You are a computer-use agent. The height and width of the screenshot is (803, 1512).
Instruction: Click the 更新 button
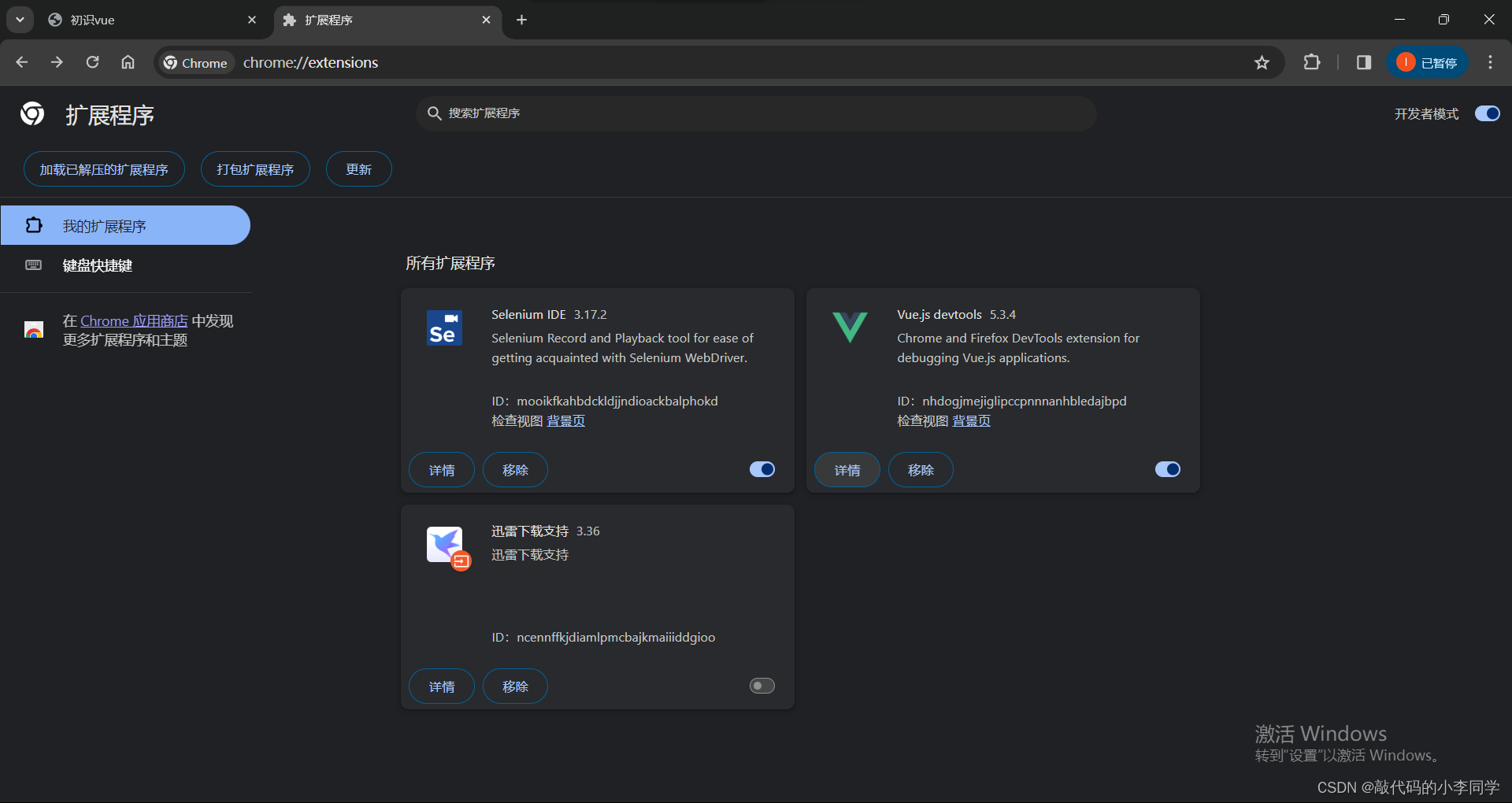[x=358, y=169]
